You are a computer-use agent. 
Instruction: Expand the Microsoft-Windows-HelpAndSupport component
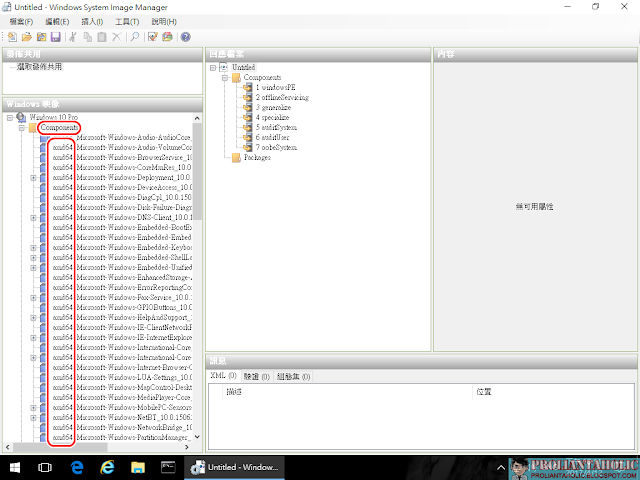coord(33,318)
